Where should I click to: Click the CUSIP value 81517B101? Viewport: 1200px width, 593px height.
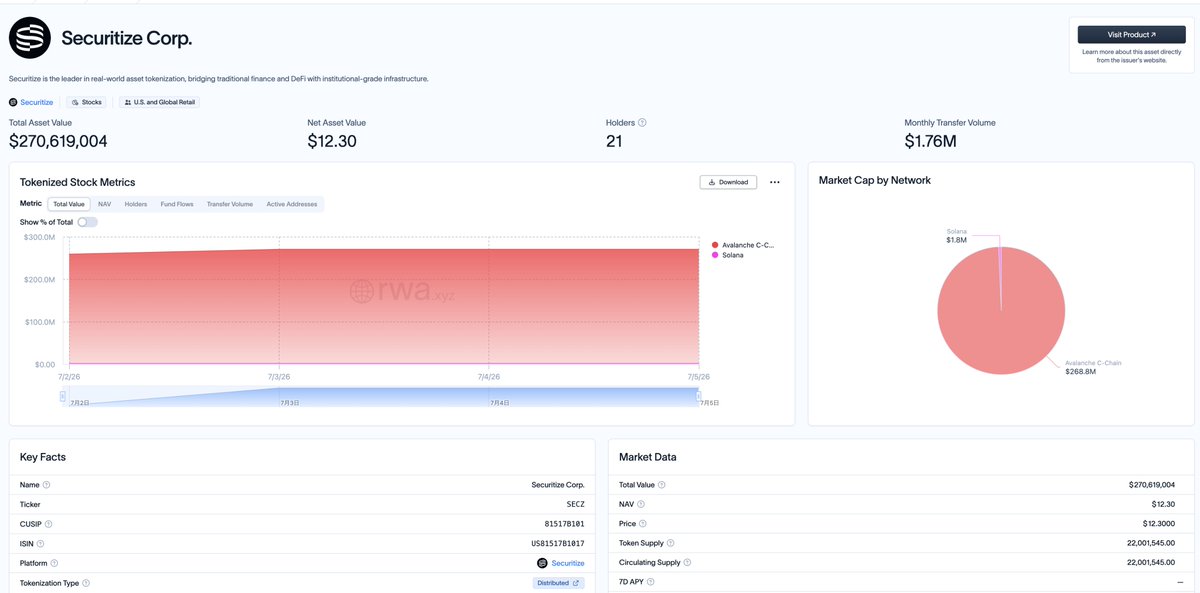[x=565, y=524]
